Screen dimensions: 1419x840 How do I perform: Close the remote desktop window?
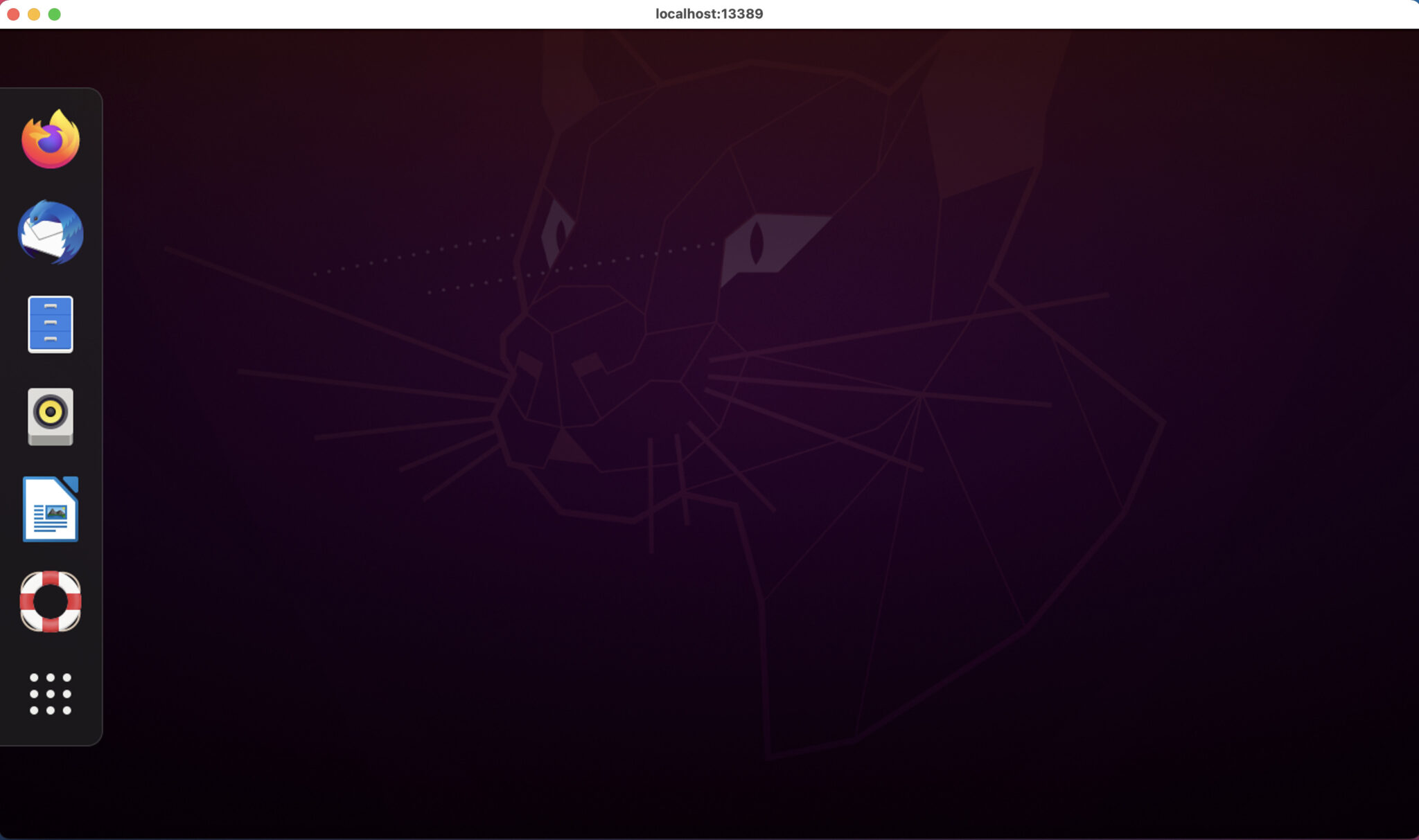pos(13,13)
